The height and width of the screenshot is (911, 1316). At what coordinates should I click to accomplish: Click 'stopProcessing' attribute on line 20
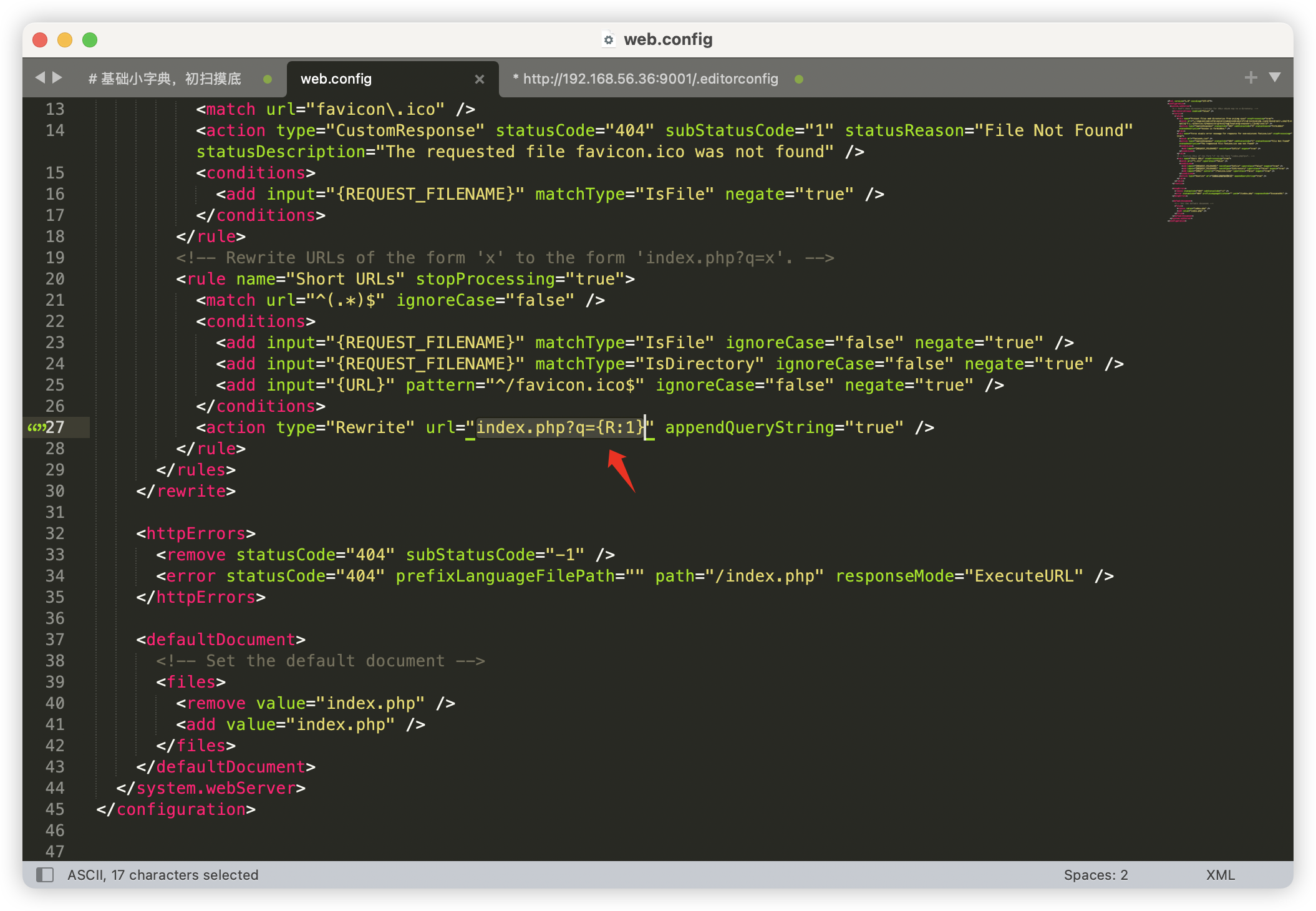tap(485, 279)
